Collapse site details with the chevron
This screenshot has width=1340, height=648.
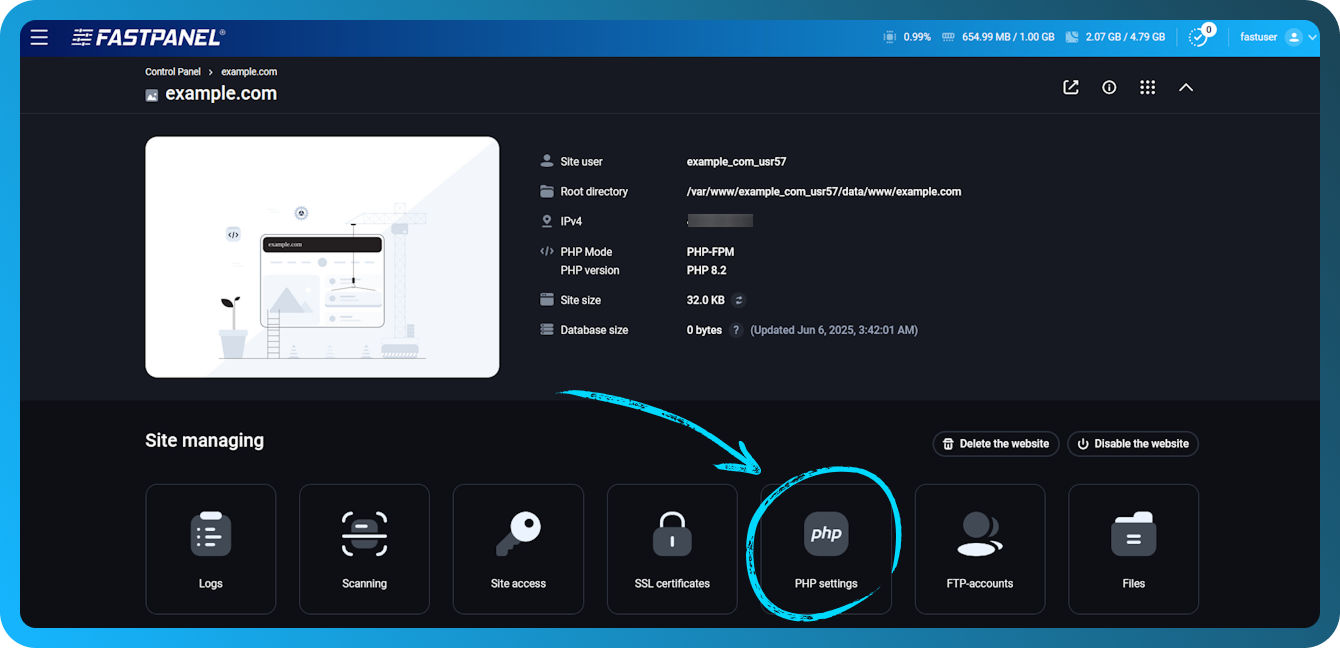(1186, 87)
